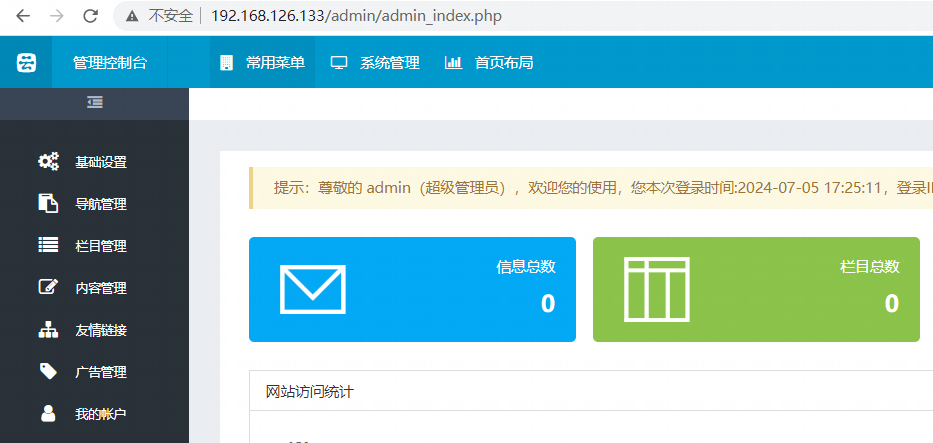Open 导航管理 in the sidebar

click(101, 205)
